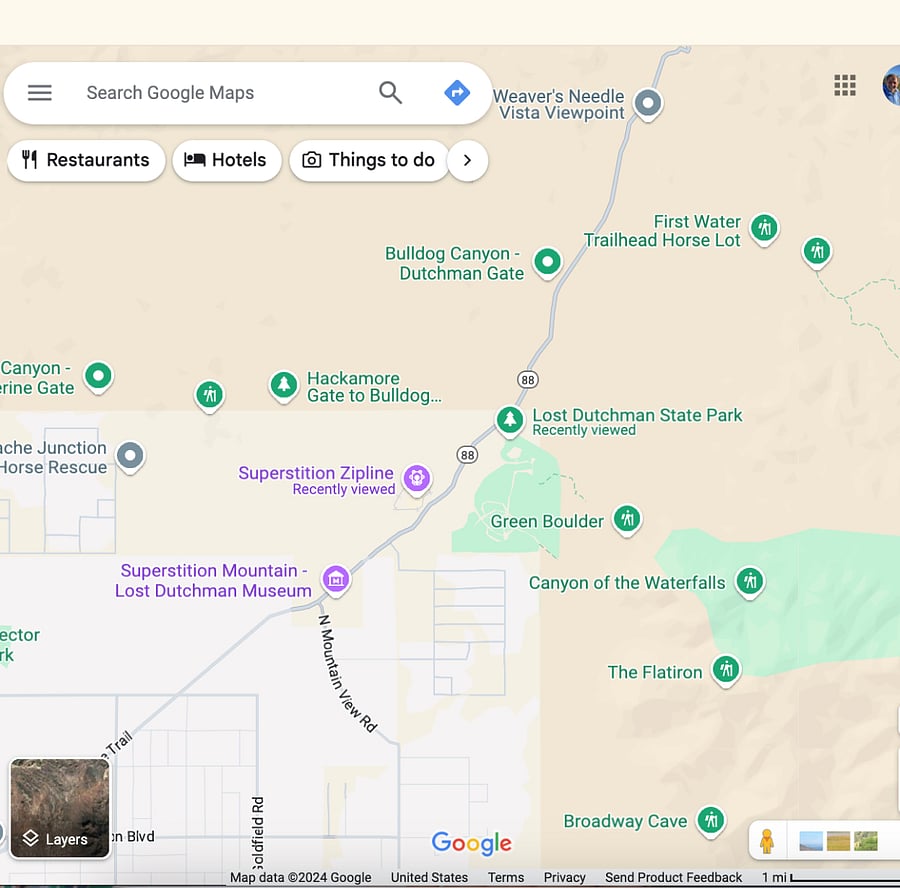Expand more category chips with the right chevron
Viewport: 900px width, 888px height.
(467, 160)
